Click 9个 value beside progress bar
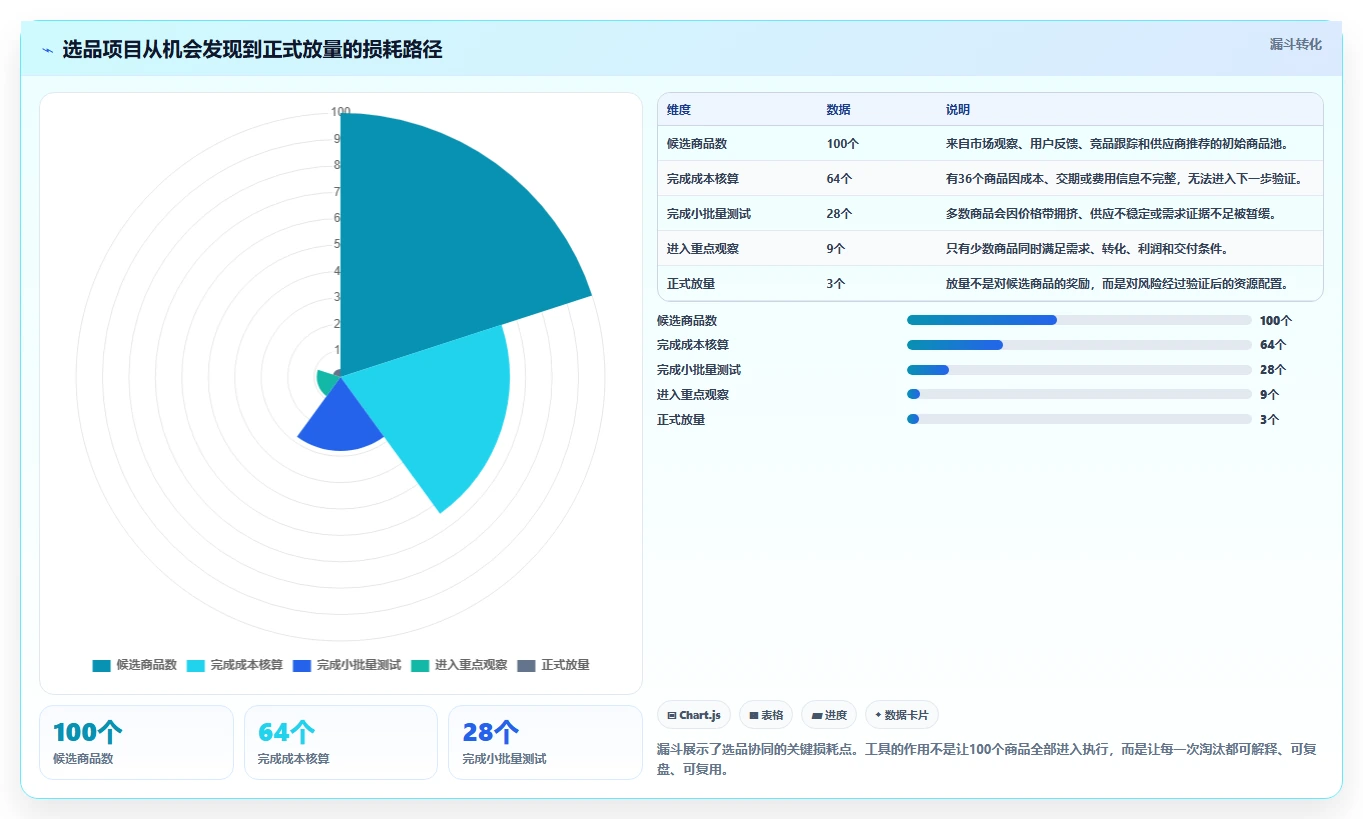The height and width of the screenshot is (819, 1363). coord(1270,394)
